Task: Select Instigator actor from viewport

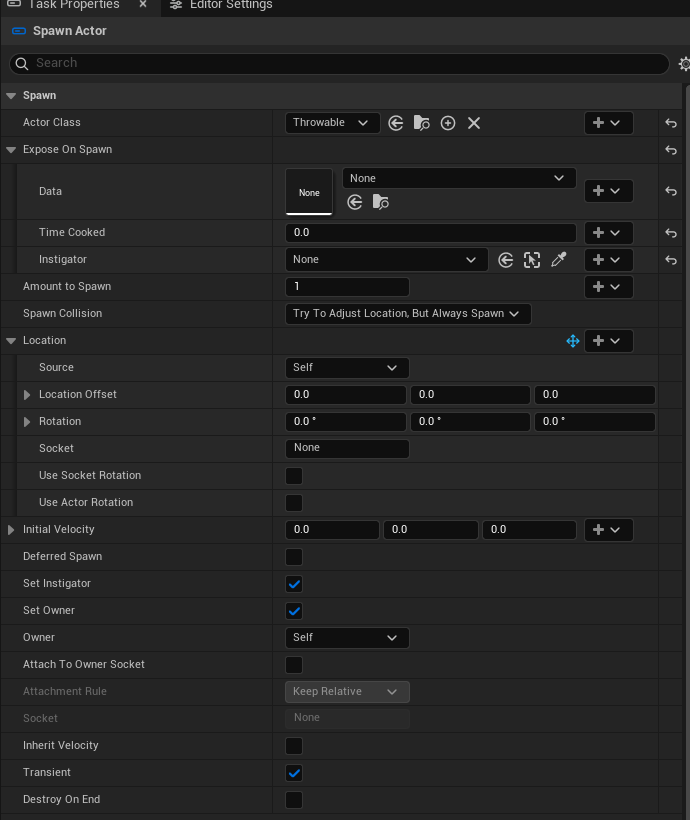Action: [x=532, y=260]
